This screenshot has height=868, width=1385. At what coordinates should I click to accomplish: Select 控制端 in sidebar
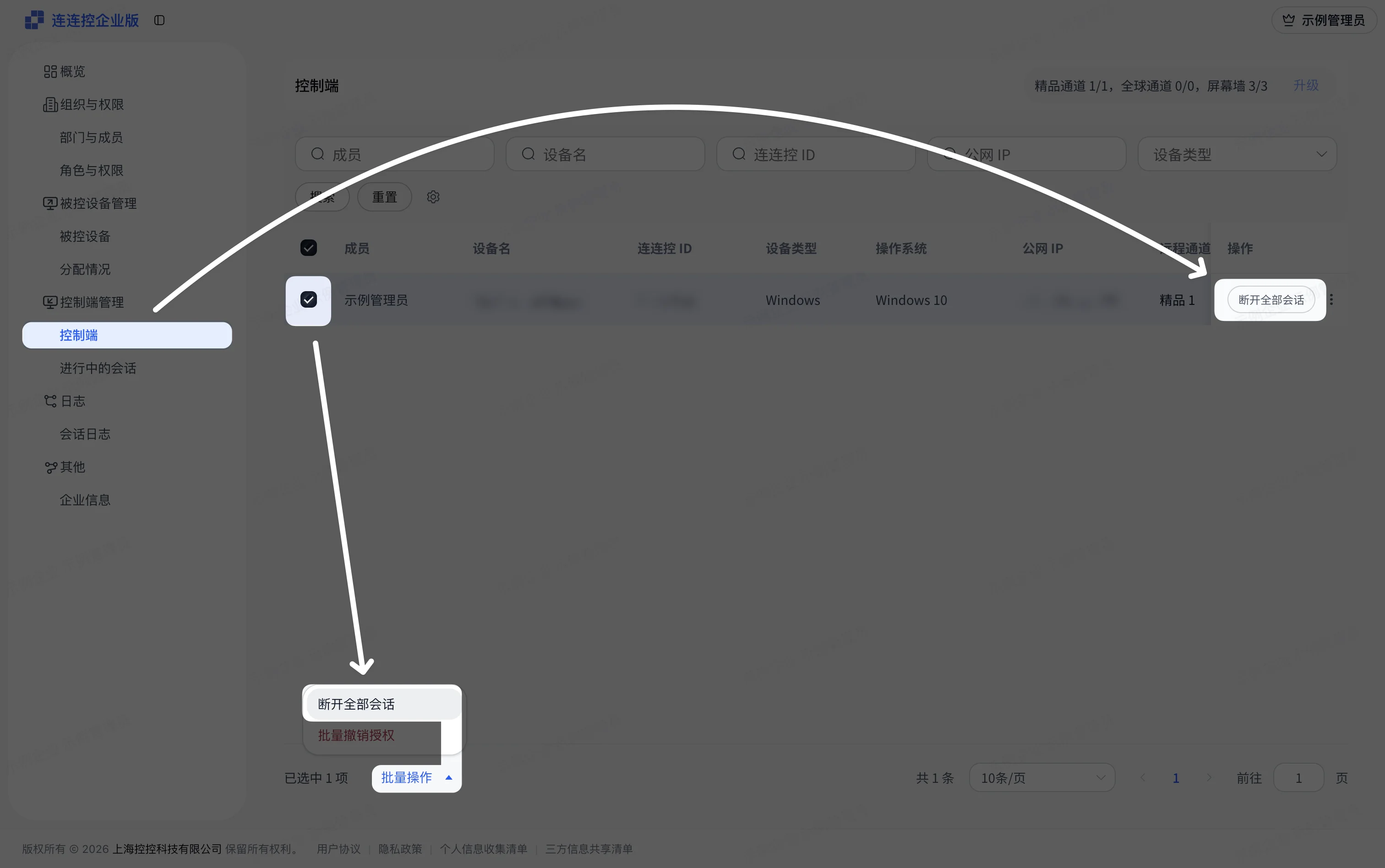[x=127, y=335]
